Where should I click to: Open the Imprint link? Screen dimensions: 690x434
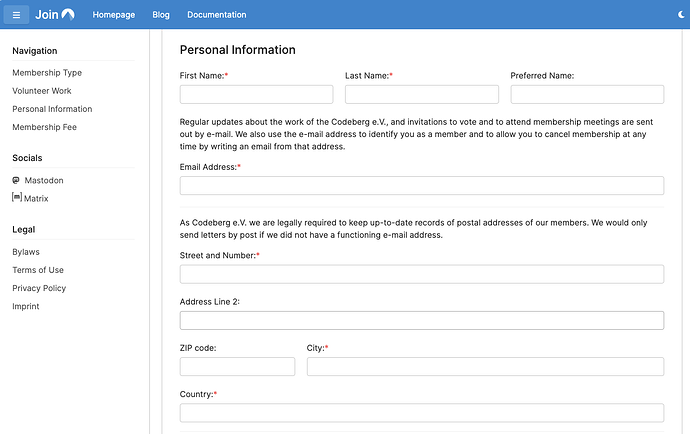(x=26, y=306)
